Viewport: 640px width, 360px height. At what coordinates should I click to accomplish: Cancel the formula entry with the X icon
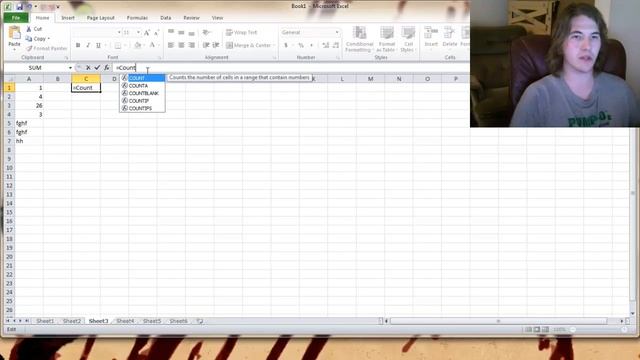tap(88, 68)
